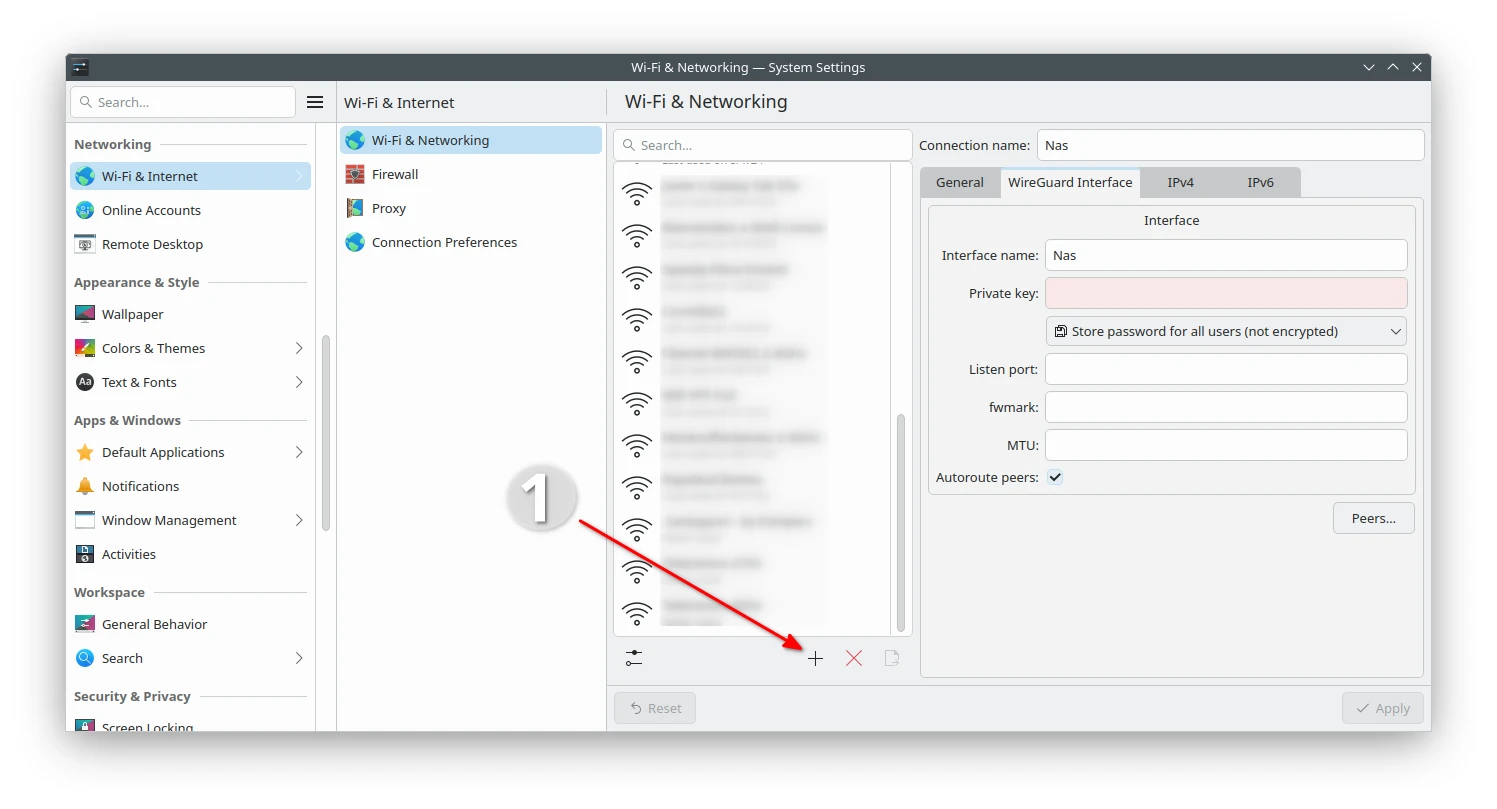Image resolution: width=1497 pixels, height=809 pixels.
Task: Switch to the General tab
Action: [x=959, y=182]
